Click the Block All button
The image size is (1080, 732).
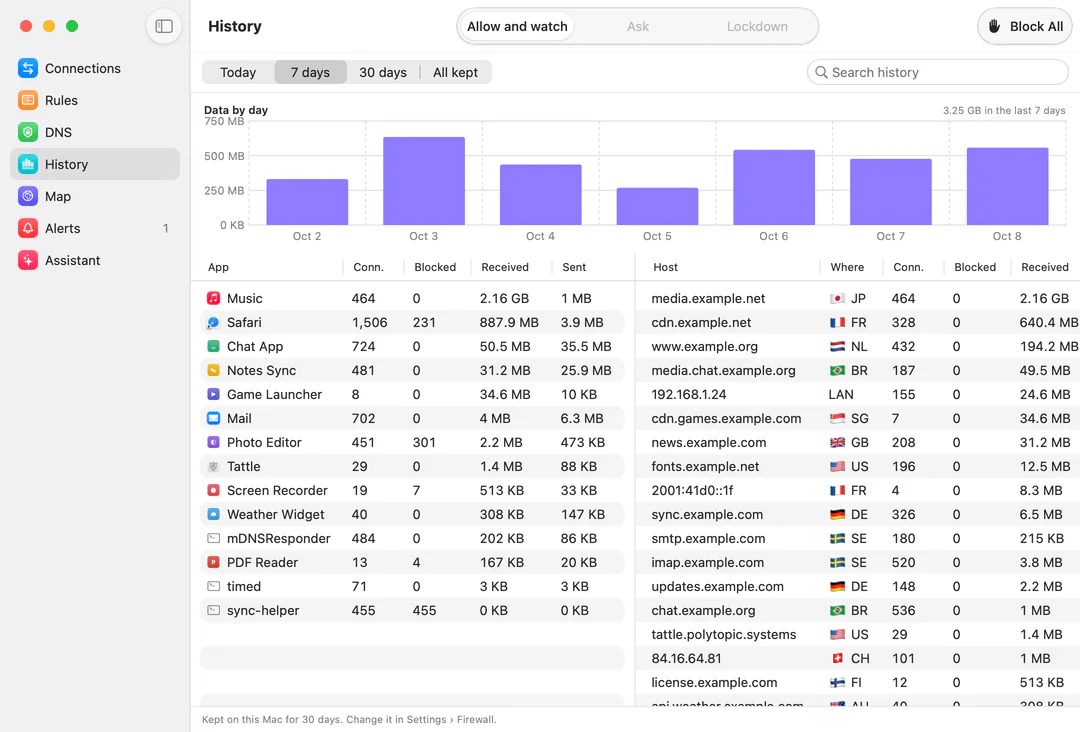(x=1025, y=26)
